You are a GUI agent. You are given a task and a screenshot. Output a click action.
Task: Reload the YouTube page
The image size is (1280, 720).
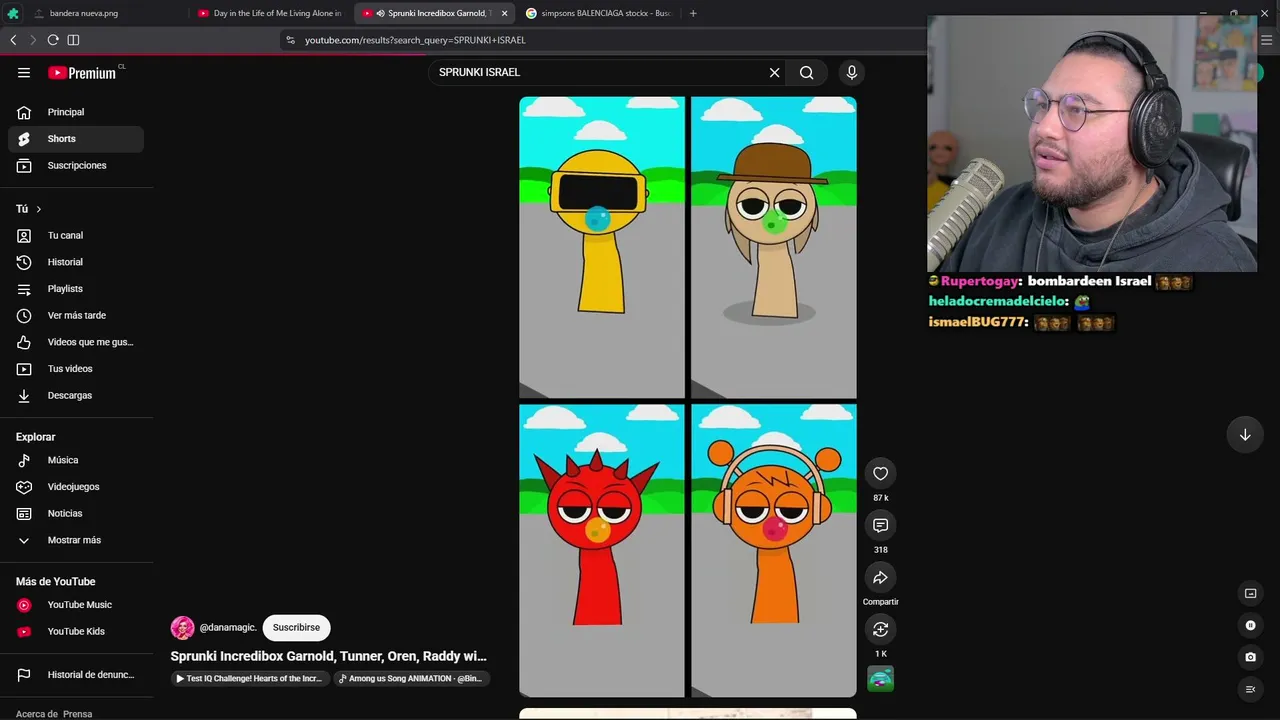53,40
